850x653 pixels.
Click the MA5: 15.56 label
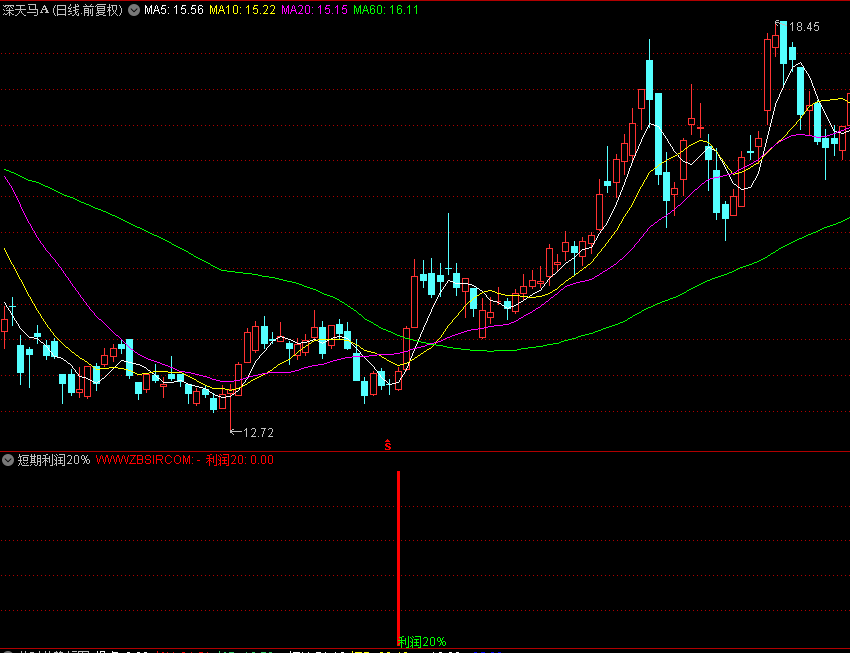(x=173, y=10)
